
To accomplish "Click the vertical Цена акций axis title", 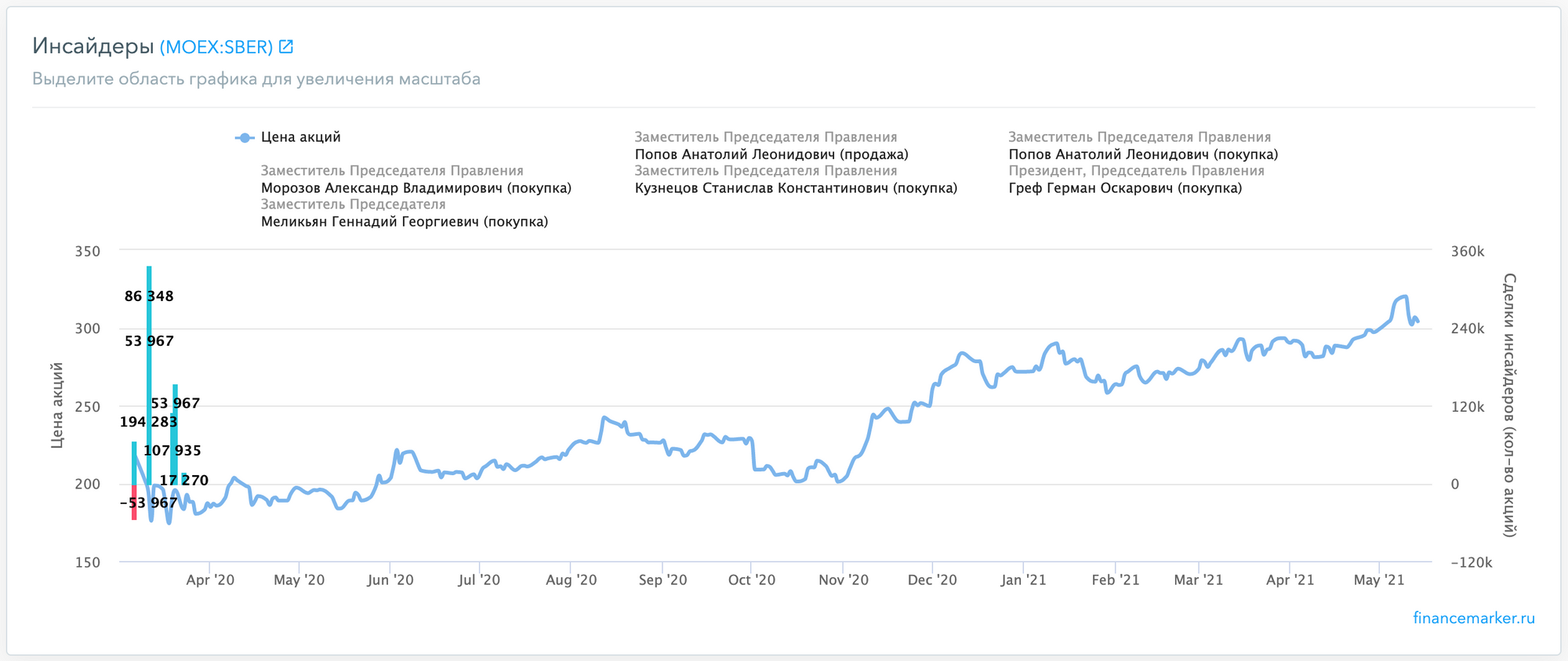I will coord(56,405).
